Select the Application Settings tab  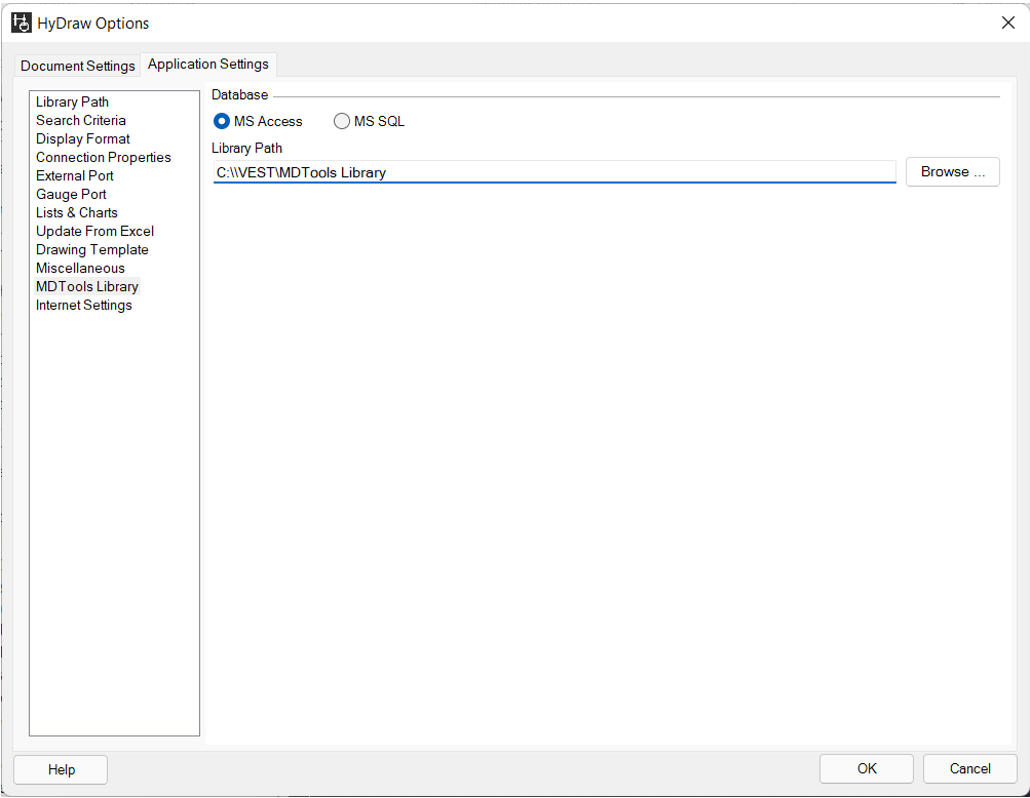click(x=208, y=64)
